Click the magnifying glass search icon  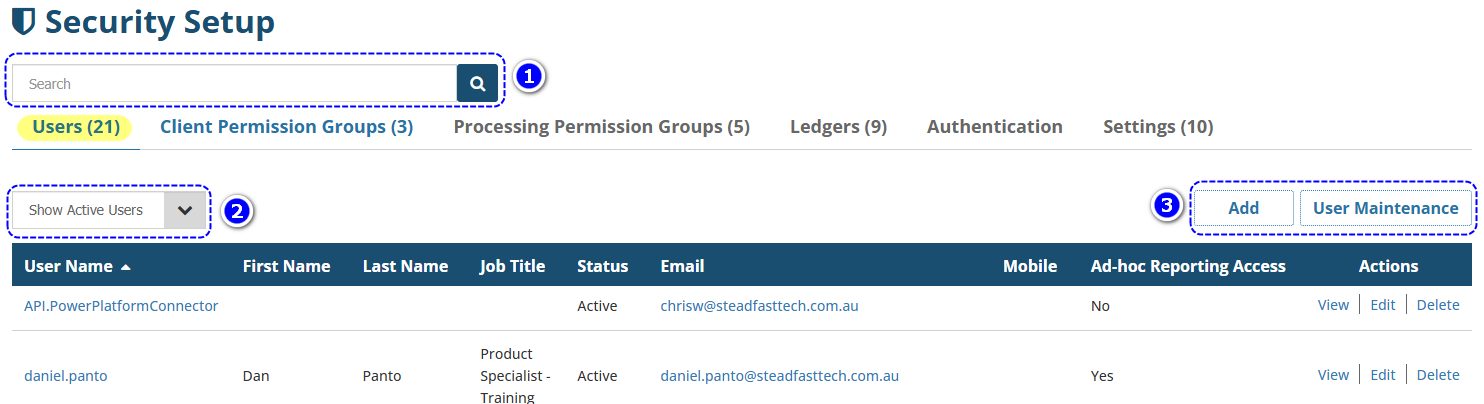click(477, 84)
